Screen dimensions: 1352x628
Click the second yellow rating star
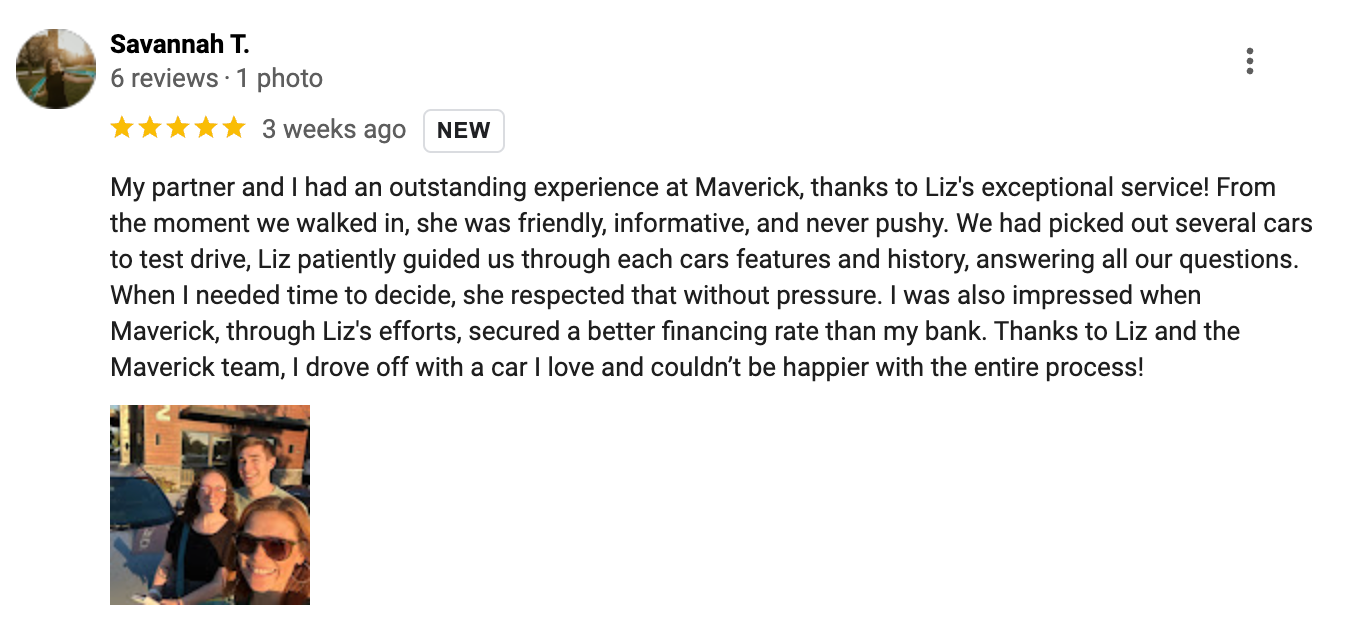tap(150, 127)
